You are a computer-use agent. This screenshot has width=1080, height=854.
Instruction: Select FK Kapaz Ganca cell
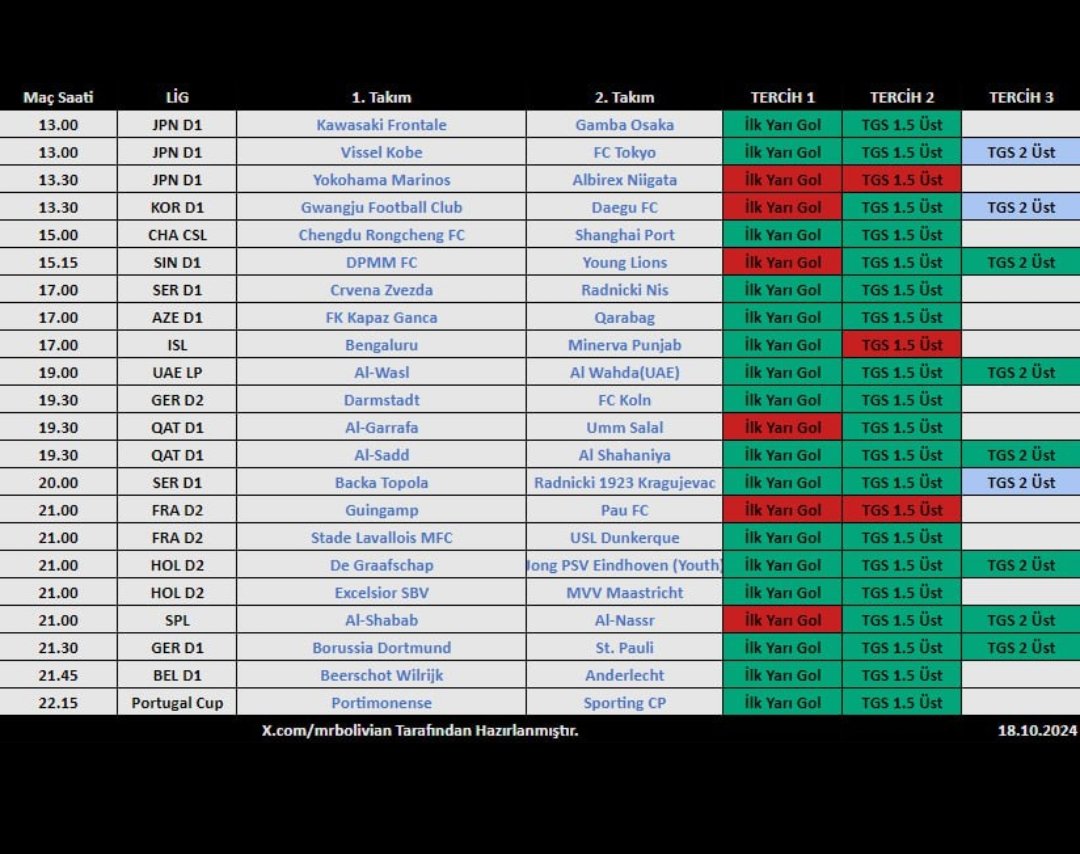tap(381, 317)
